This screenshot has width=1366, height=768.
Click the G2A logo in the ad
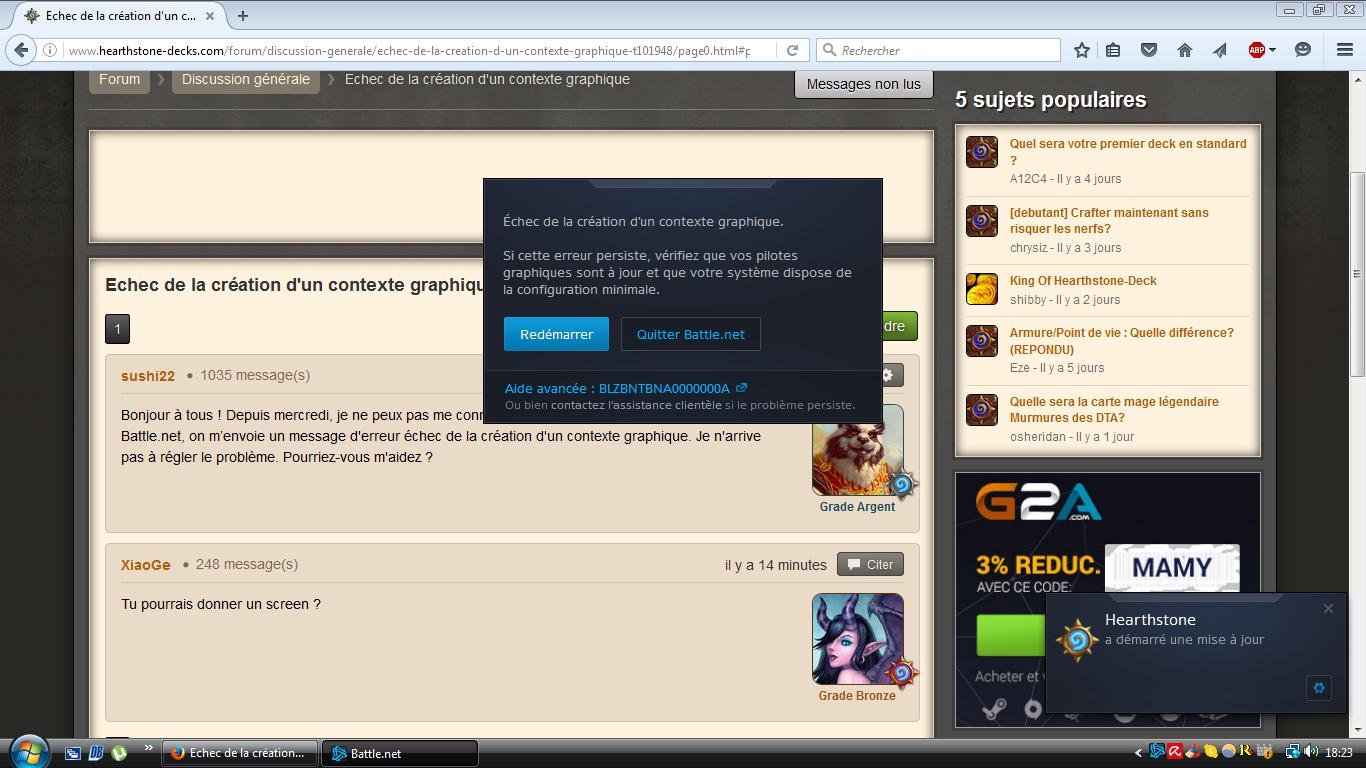point(1038,503)
